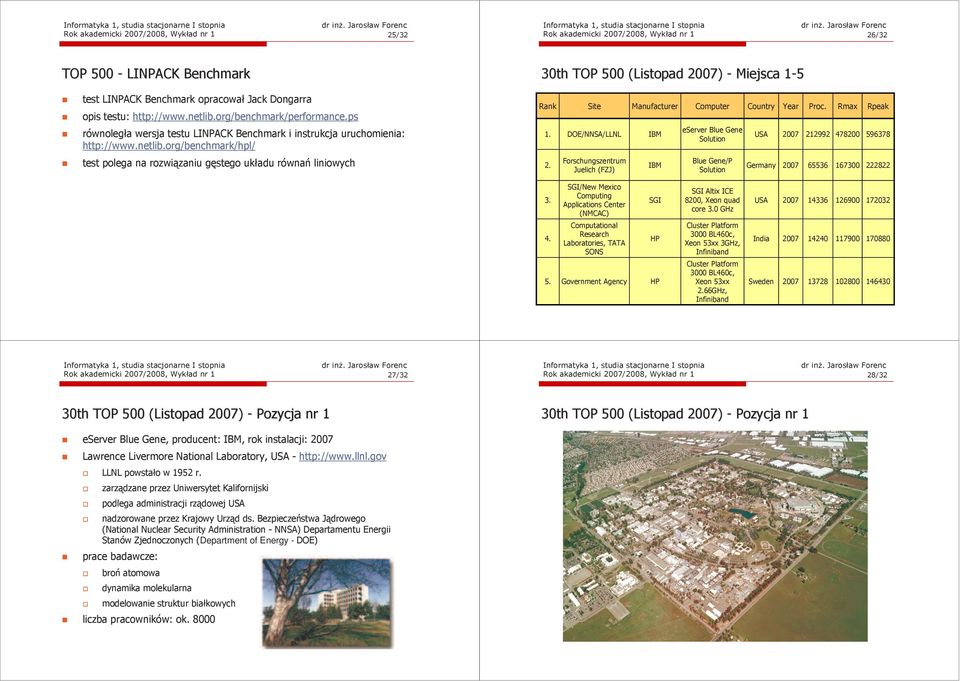Select sub-bullet 'zarządzane przez Uniwersytet Kalifornijski'
The height and width of the screenshot is (681, 960).
pos(185,488)
